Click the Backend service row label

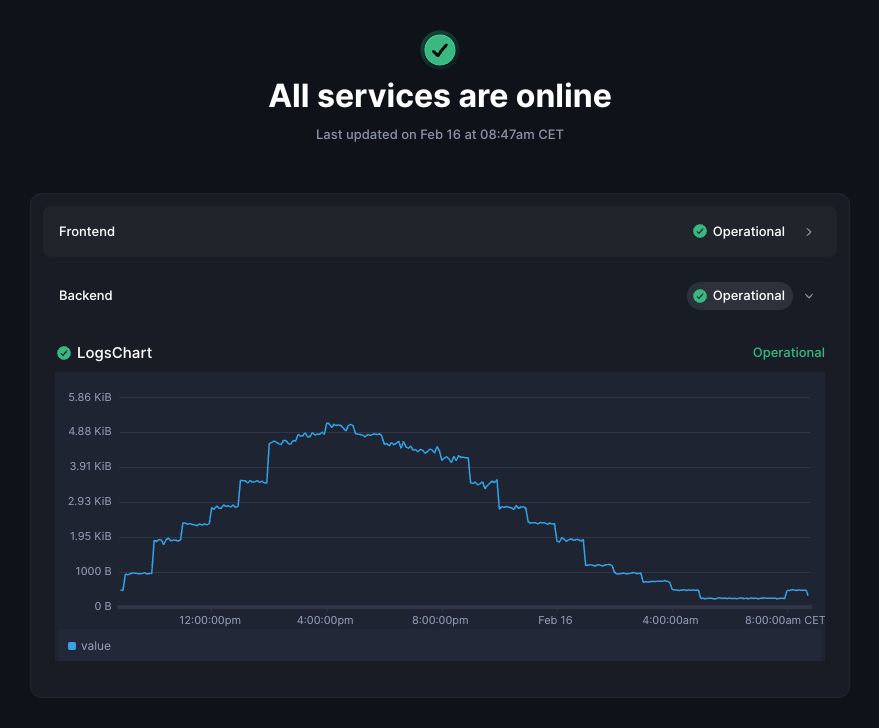pyautogui.click(x=86, y=296)
